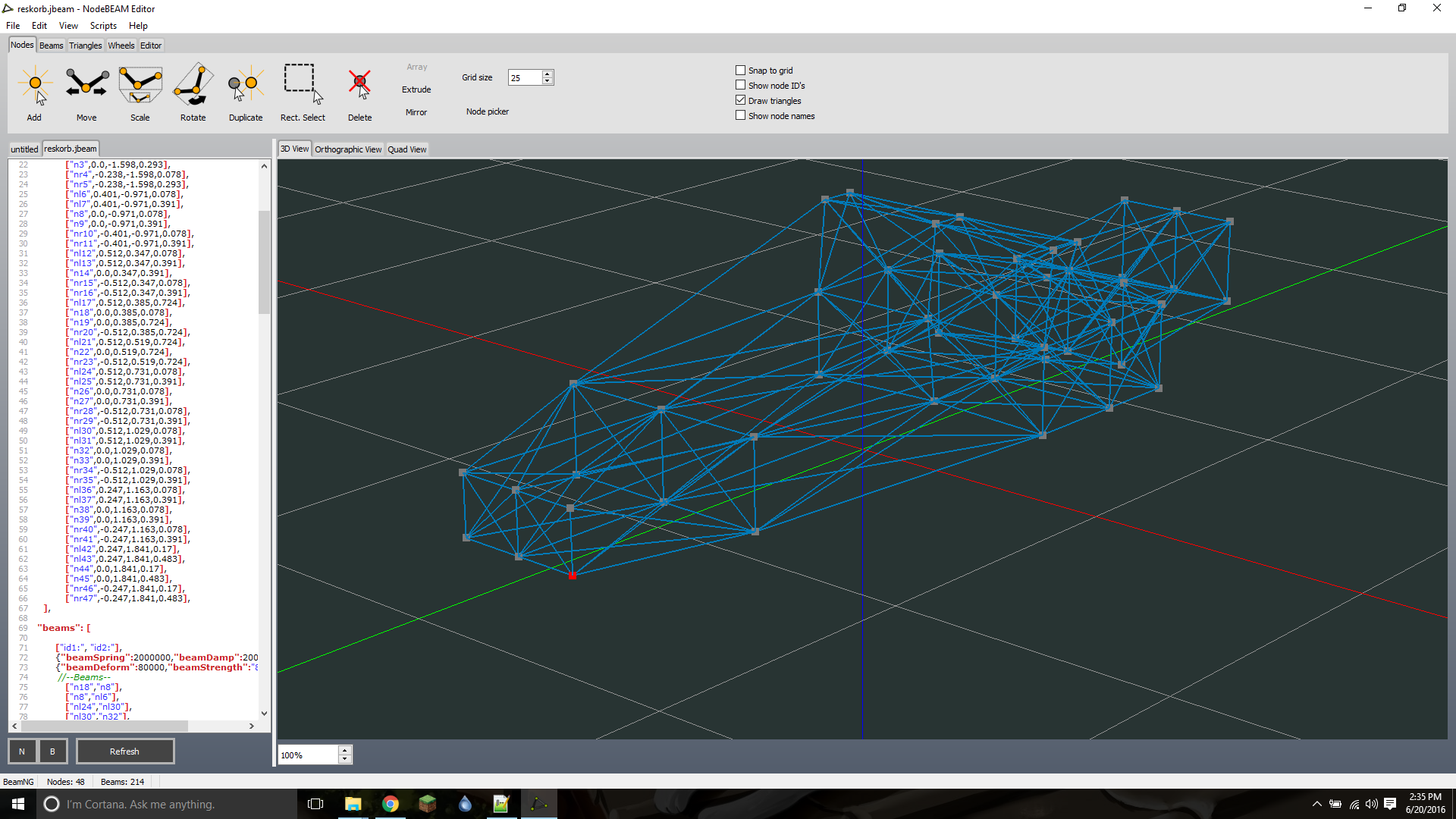
Task: Switch to Orthographic View tab
Action: point(348,149)
